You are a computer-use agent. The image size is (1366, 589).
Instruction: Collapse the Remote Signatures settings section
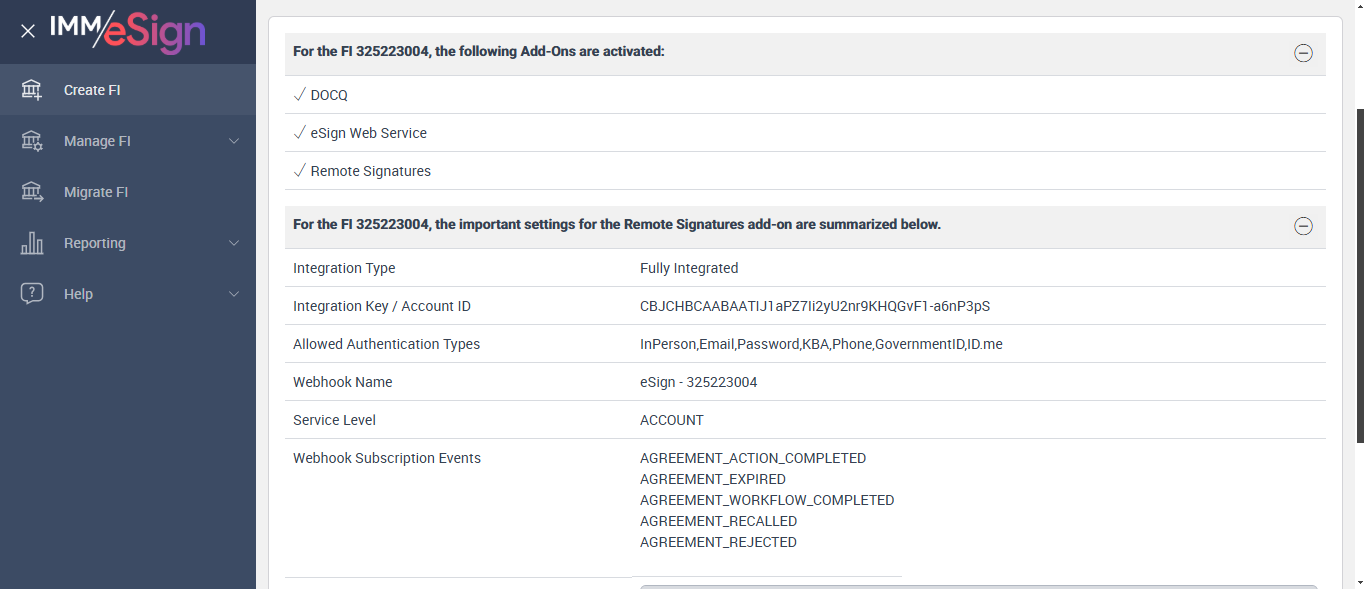pyautogui.click(x=1303, y=226)
